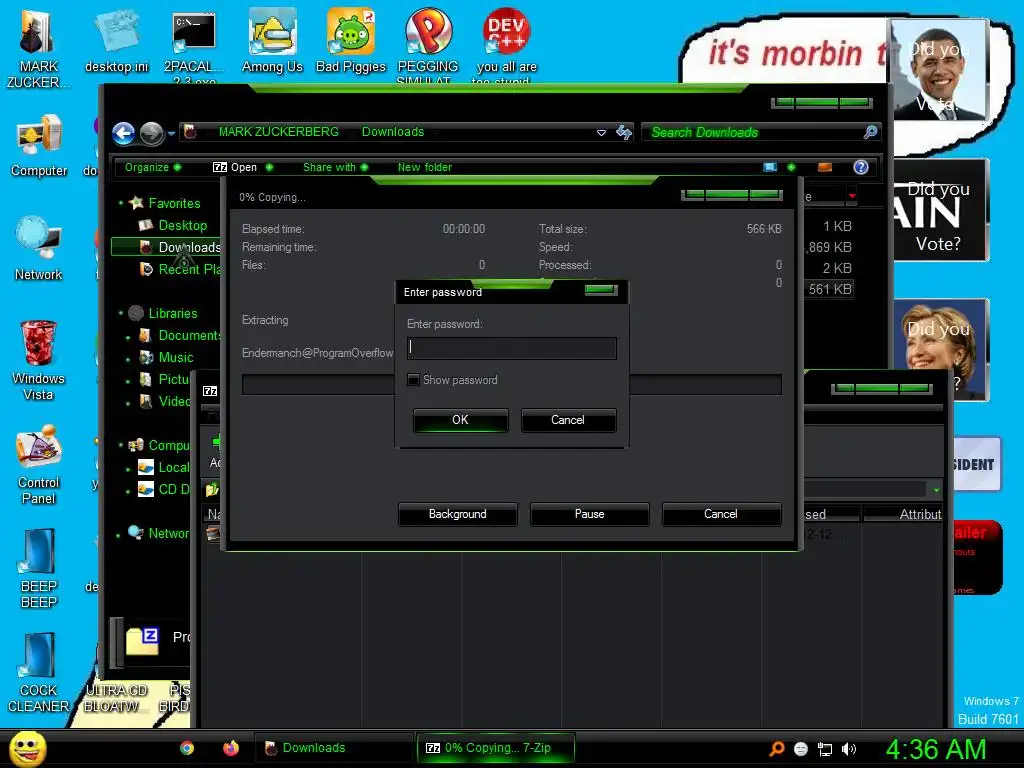Open Computer desktop icon
The width and height of the screenshot is (1024, 768).
pos(39,146)
